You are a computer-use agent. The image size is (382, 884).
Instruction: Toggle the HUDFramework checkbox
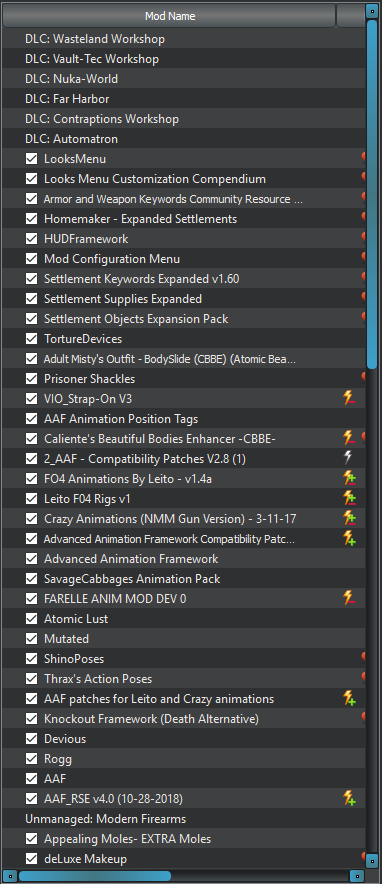[32, 239]
